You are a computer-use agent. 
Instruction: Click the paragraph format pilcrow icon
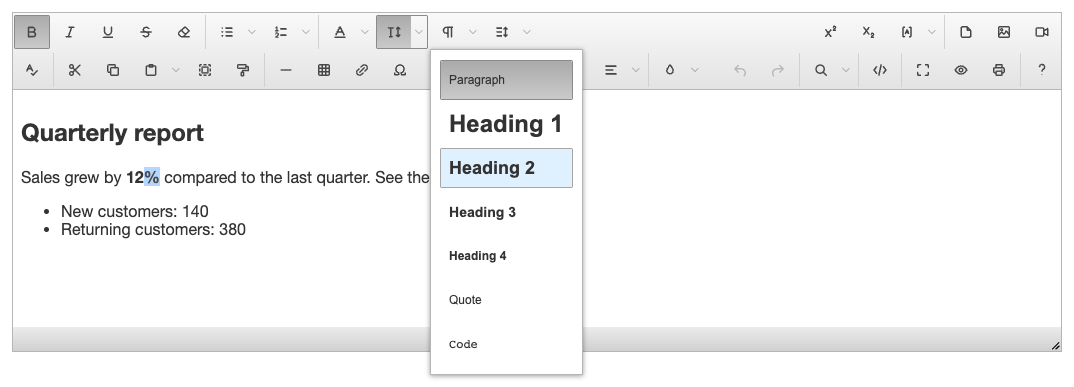[x=448, y=32]
